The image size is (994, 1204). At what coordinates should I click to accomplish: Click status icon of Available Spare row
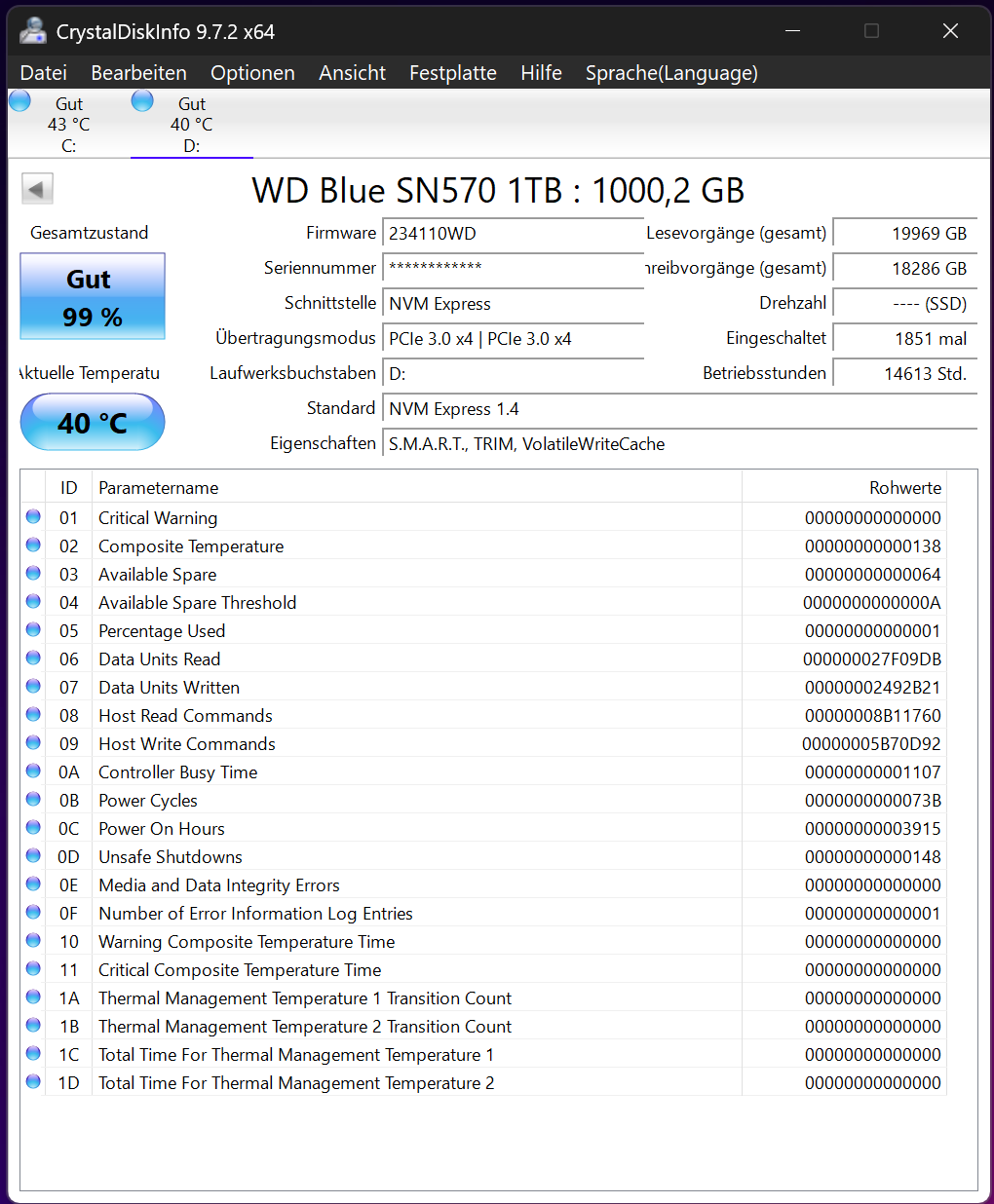[33, 573]
